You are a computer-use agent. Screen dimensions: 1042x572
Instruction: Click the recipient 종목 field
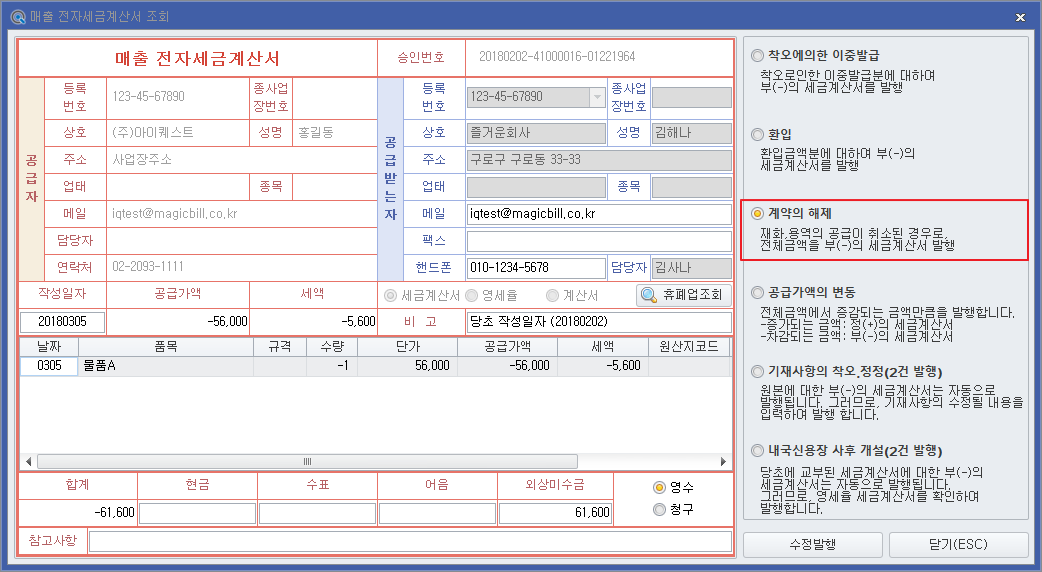[x=692, y=187]
